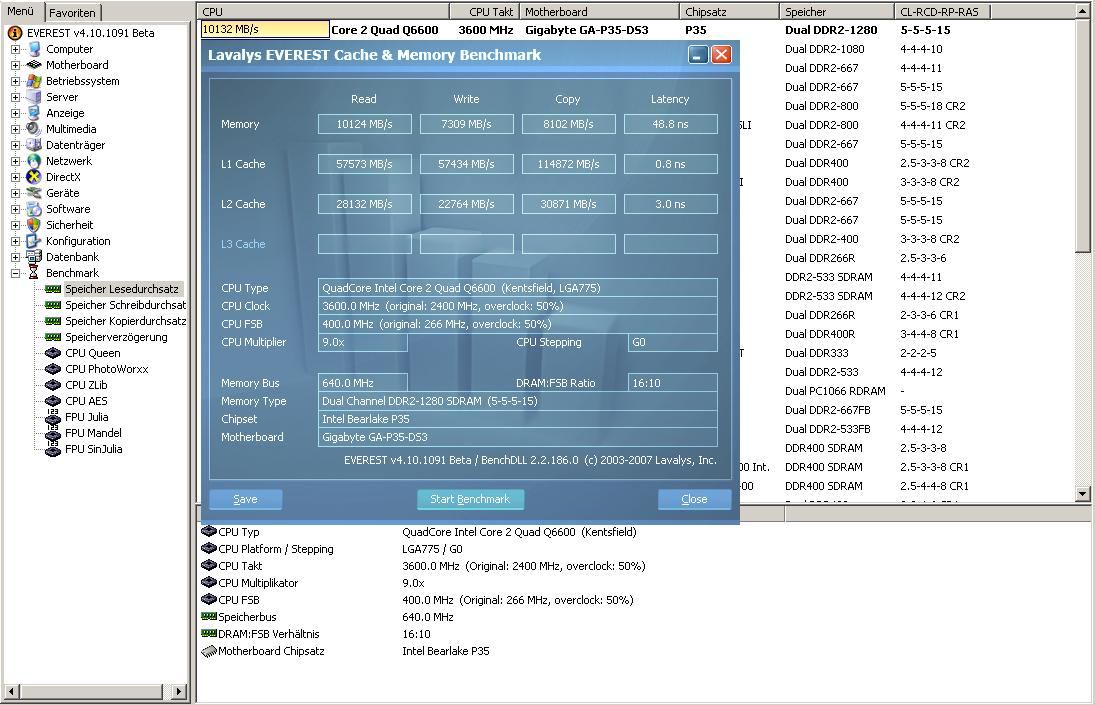
Task: Click the Memory Latency 48.8 ns field
Action: (x=670, y=124)
